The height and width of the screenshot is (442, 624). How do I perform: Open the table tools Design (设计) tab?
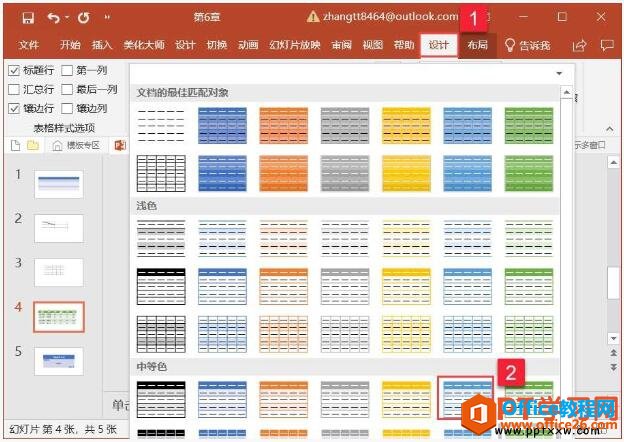coord(439,45)
